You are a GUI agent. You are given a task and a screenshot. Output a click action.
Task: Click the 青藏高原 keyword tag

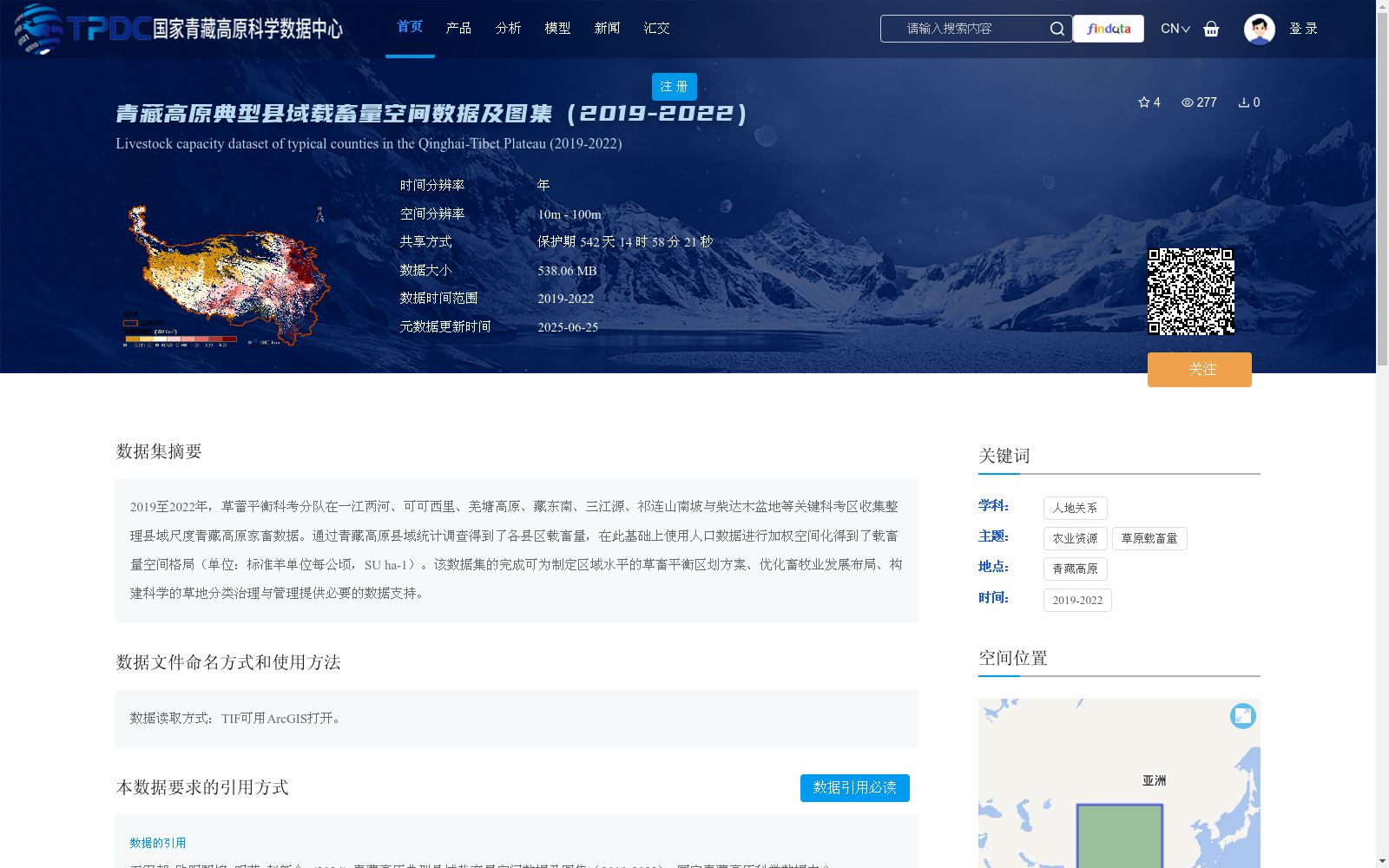1076,569
